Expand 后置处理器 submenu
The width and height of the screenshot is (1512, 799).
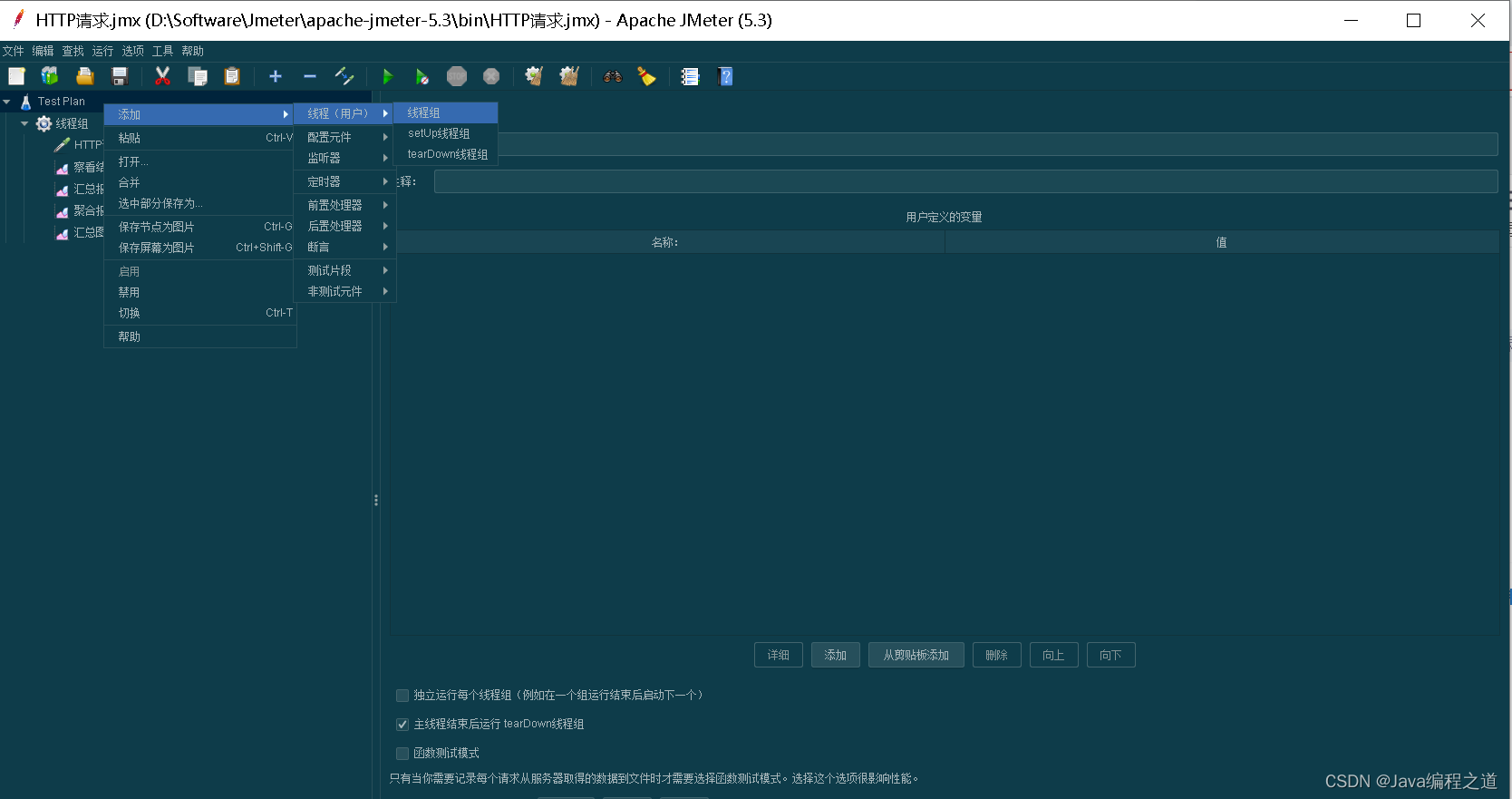(x=345, y=226)
